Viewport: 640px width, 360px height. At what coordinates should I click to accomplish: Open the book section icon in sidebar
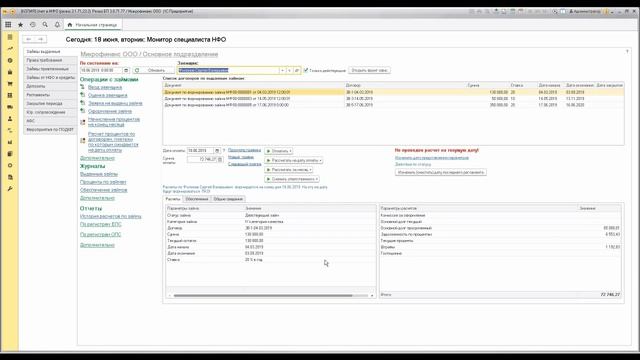pos(10,154)
